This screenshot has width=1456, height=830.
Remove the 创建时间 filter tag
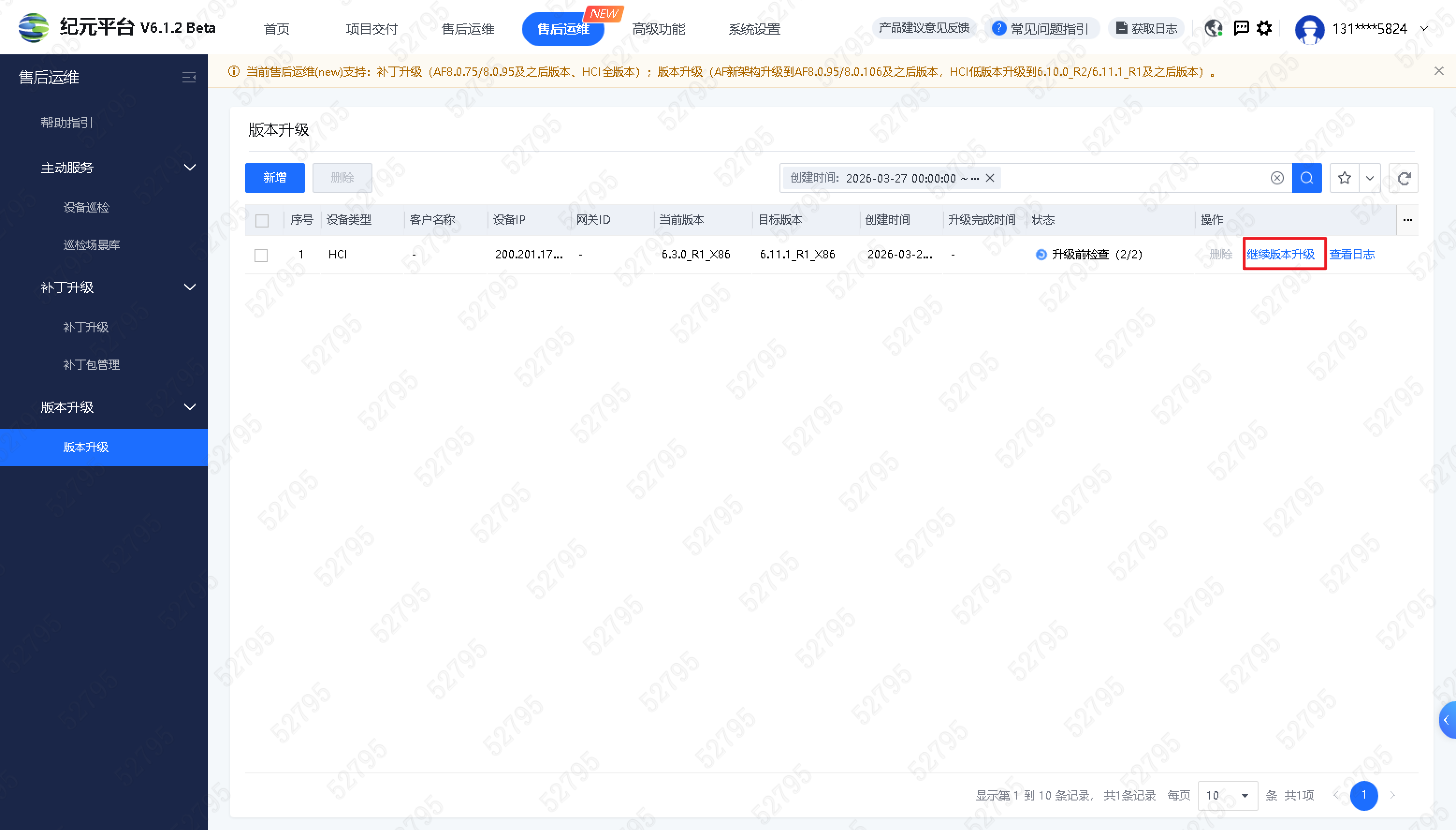click(x=990, y=178)
